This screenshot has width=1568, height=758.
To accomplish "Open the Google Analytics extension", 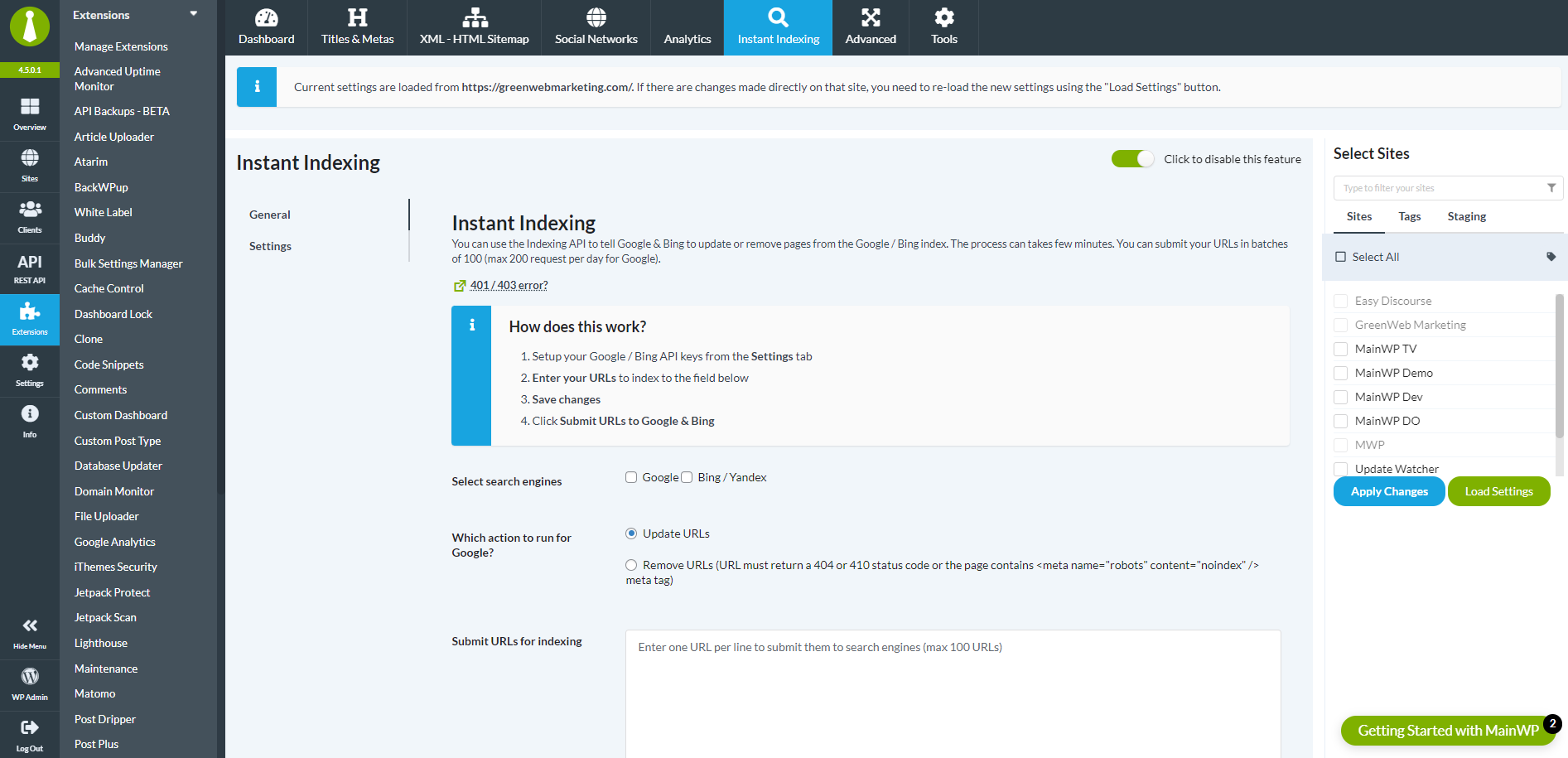I will click(x=115, y=542).
